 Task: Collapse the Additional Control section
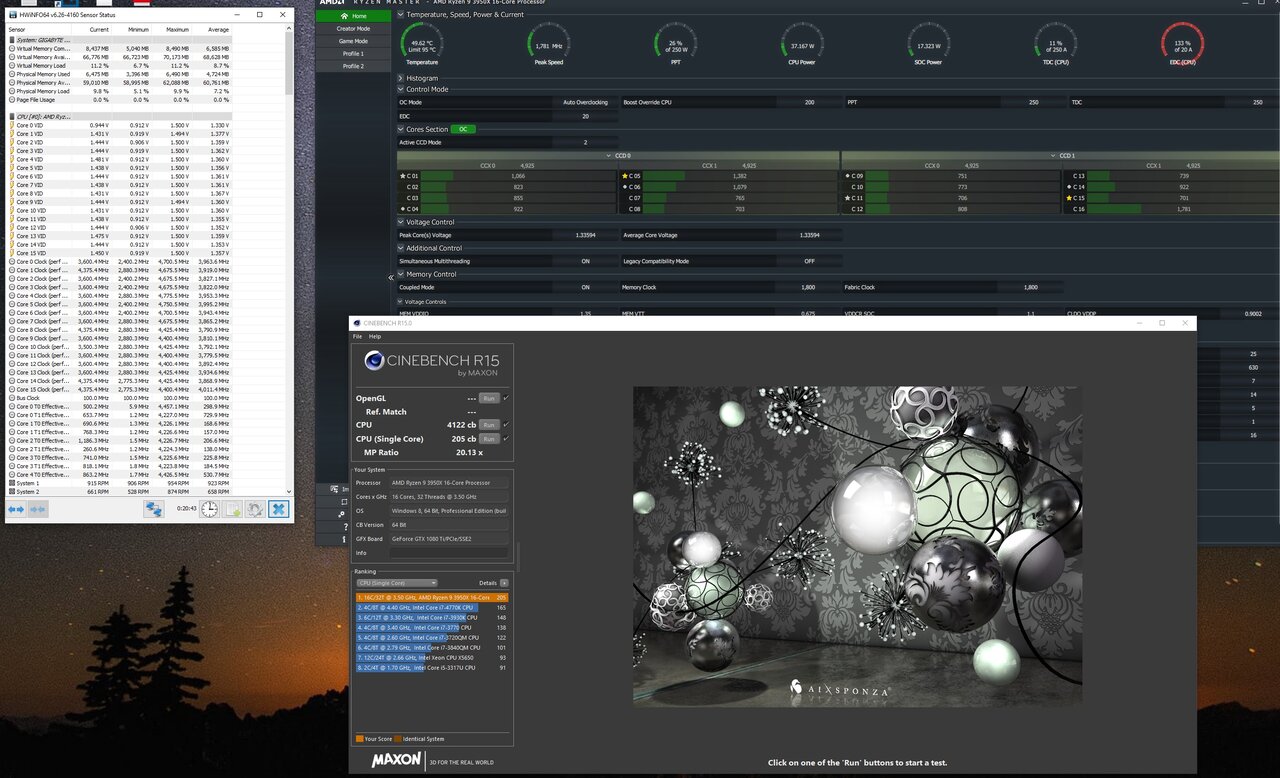coord(401,248)
